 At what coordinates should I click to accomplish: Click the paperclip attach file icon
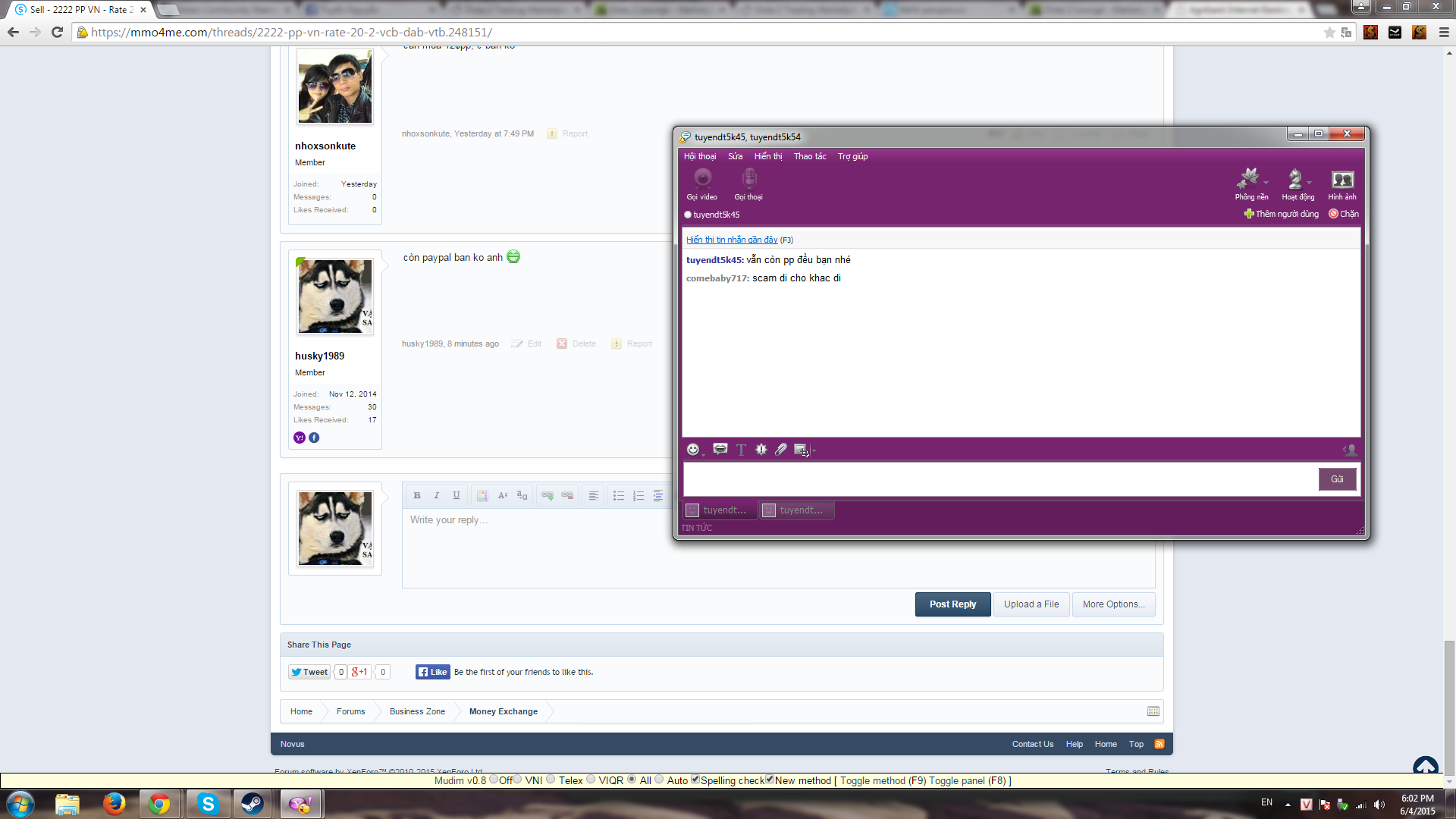click(x=780, y=450)
